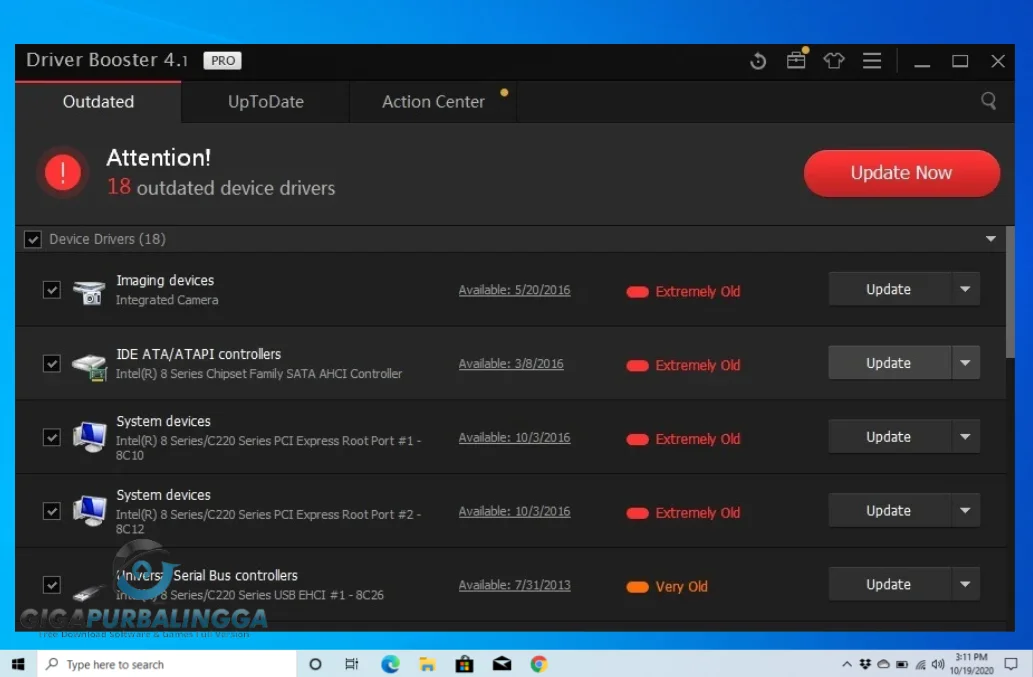Click the PRO badge beside the title
The width and height of the screenshot is (1033, 677).
pyautogui.click(x=223, y=61)
